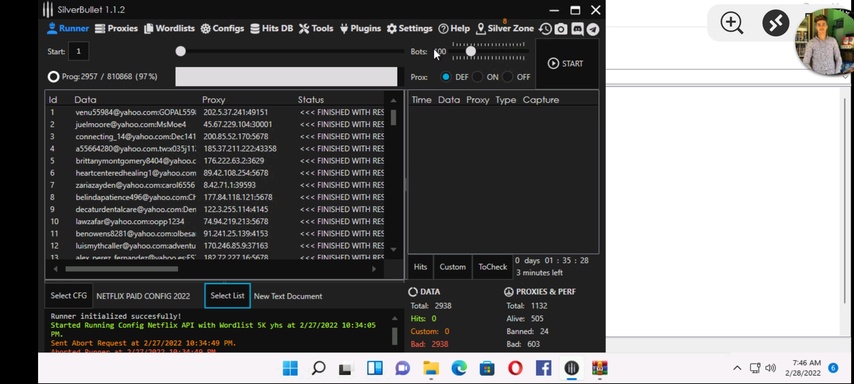Click the Bots slider handle
The width and height of the screenshot is (854, 384).
coord(471,51)
